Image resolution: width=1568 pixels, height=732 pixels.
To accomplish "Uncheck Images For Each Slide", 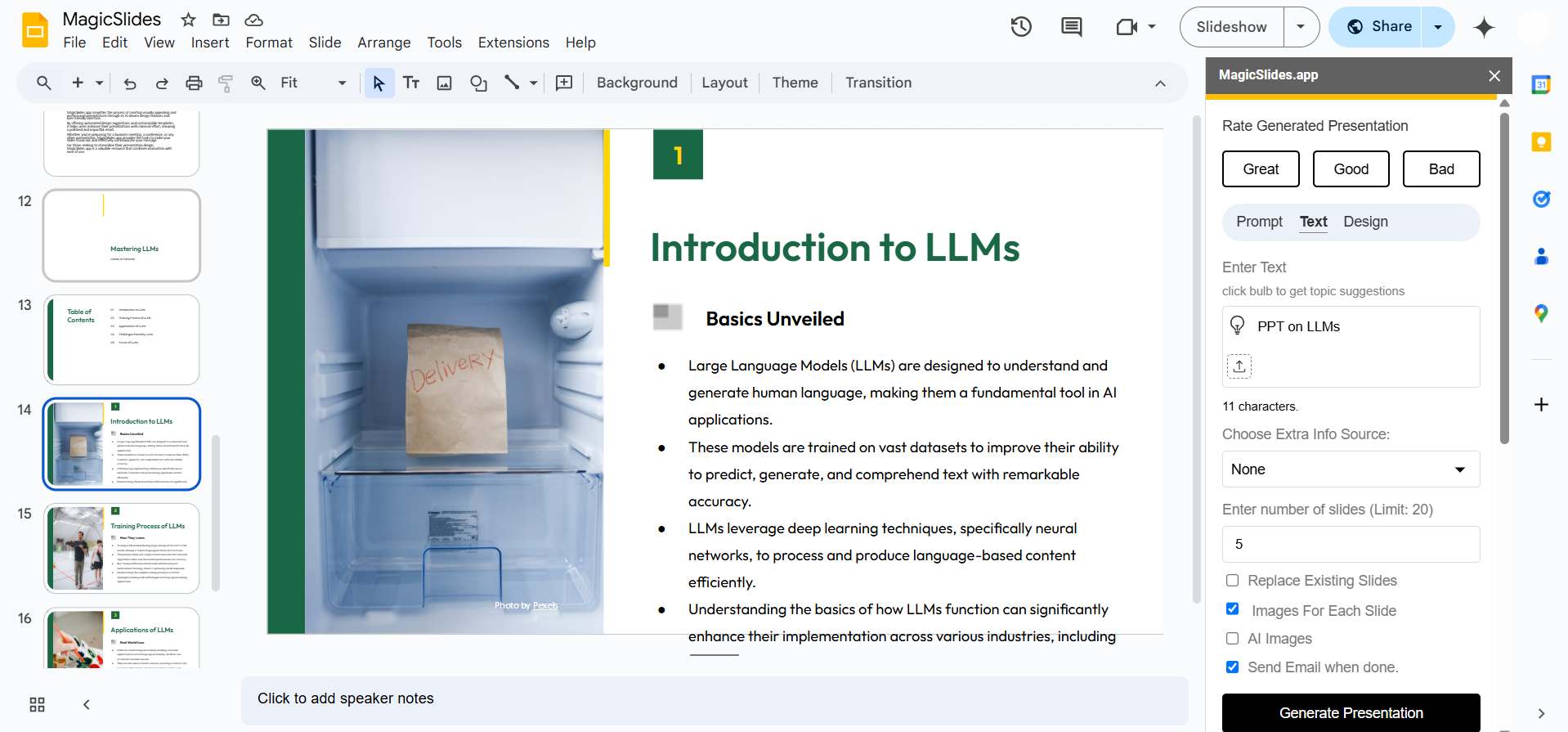I will pyautogui.click(x=1233, y=609).
